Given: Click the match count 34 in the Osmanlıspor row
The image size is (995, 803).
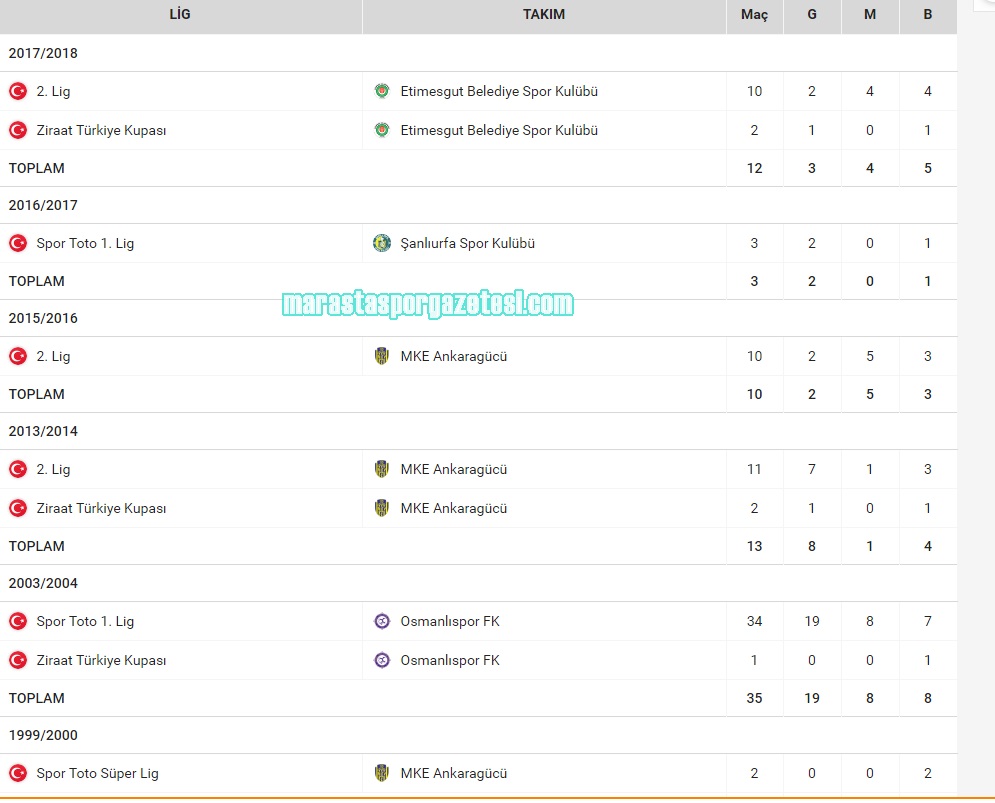Looking at the screenshot, I should (x=754, y=621).
